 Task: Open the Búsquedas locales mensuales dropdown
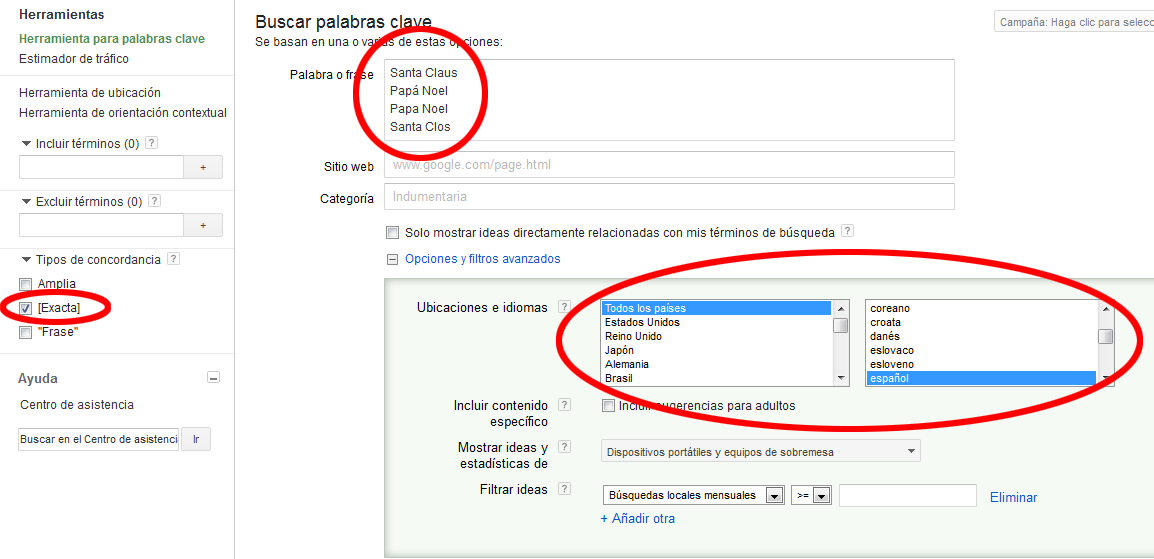coord(693,496)
